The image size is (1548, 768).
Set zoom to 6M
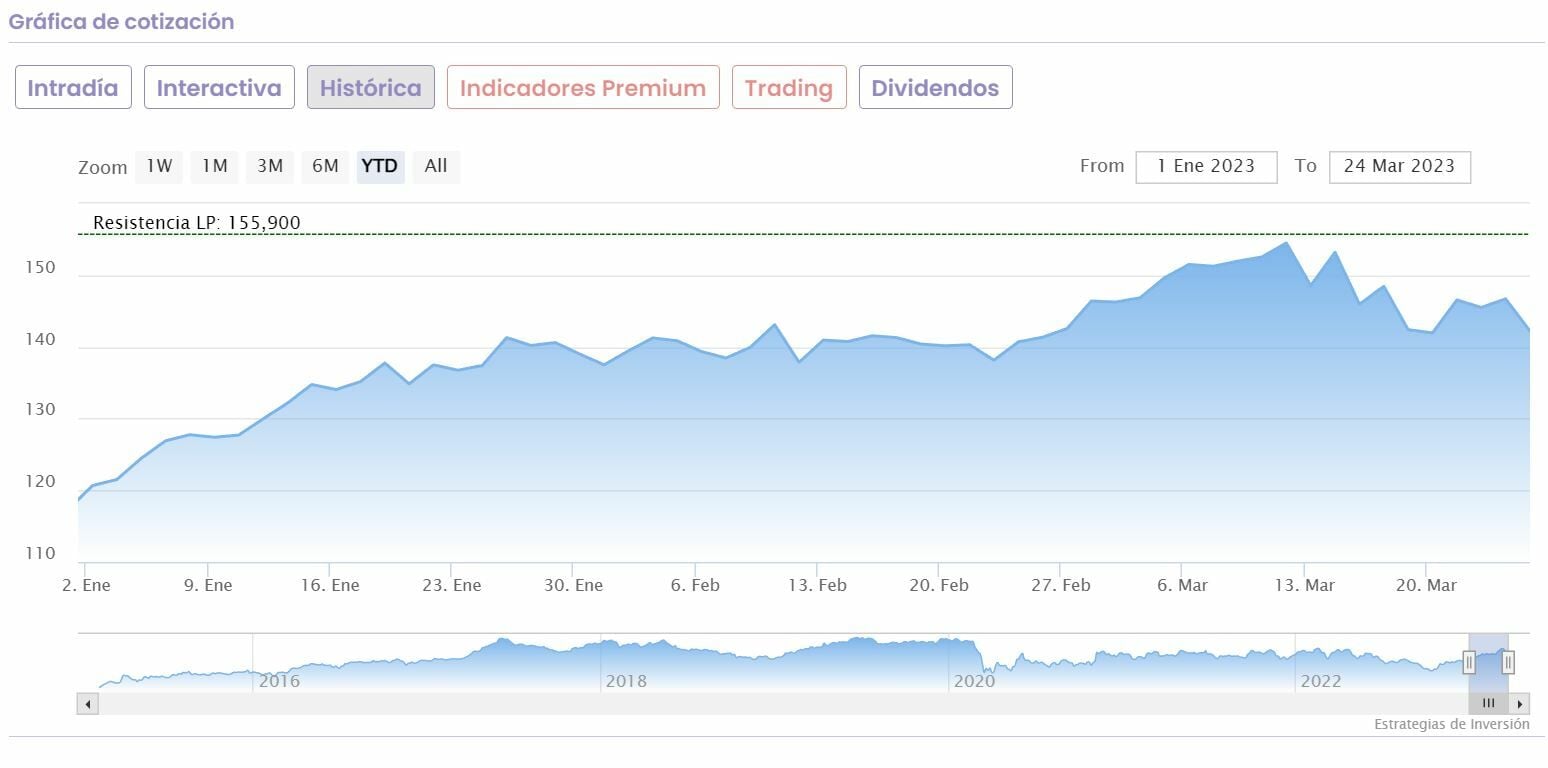pos(325,166)
